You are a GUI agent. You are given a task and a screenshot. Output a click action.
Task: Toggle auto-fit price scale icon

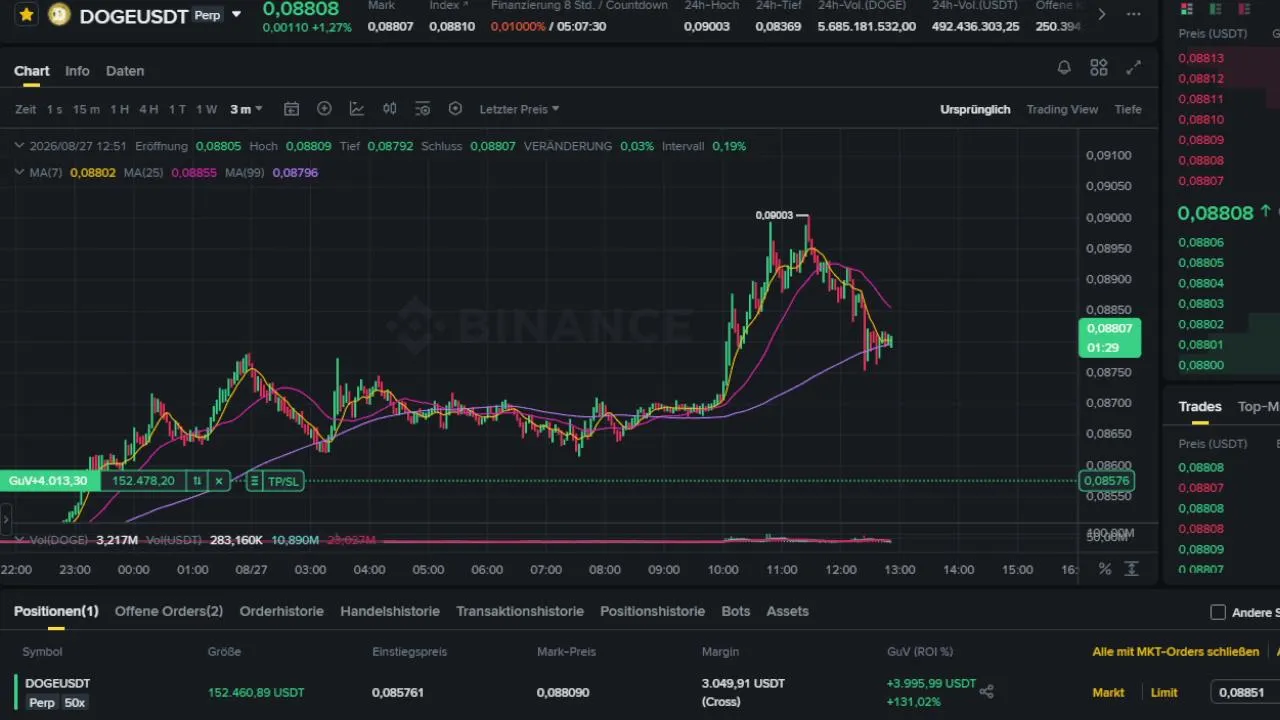pos(1132,569)
